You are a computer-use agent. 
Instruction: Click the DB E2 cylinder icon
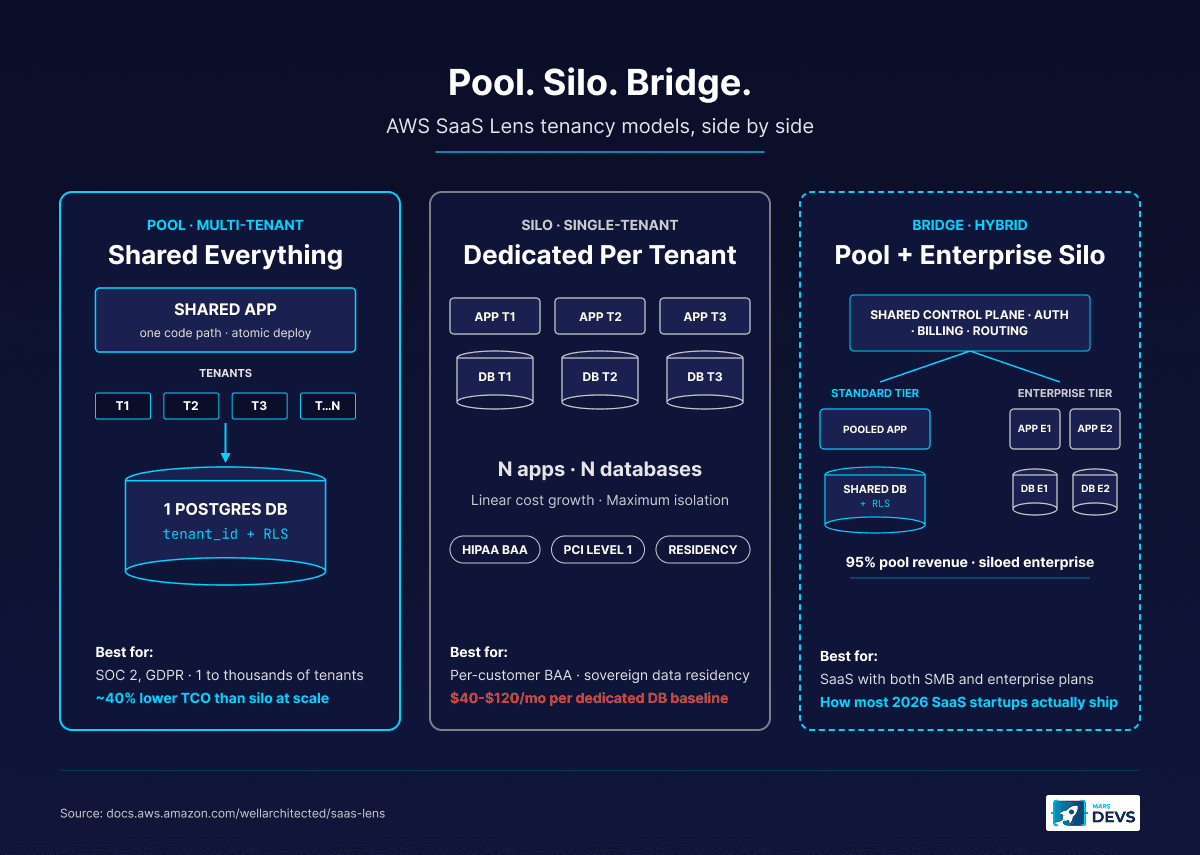pyautogui.click(x=1095, y=490)
